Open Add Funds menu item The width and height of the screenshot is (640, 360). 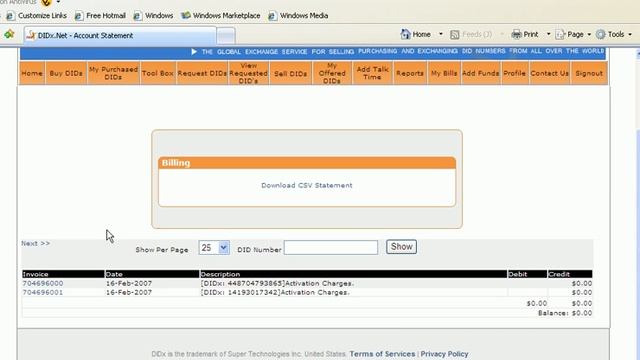pos(481,73)
